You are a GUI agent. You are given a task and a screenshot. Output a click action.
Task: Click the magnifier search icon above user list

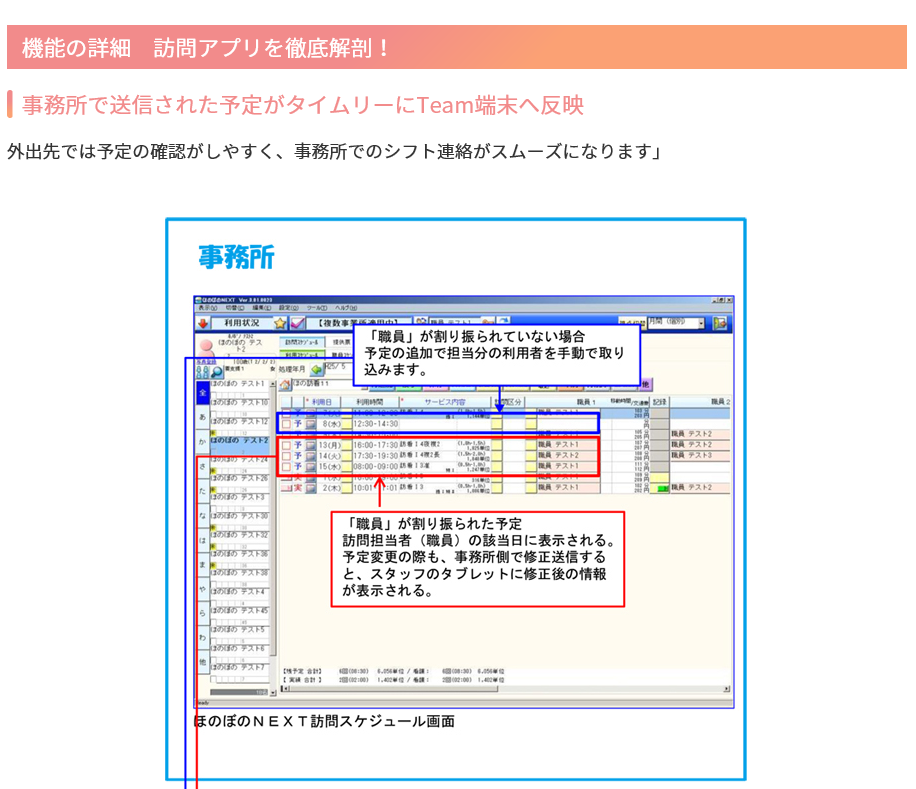217,372
